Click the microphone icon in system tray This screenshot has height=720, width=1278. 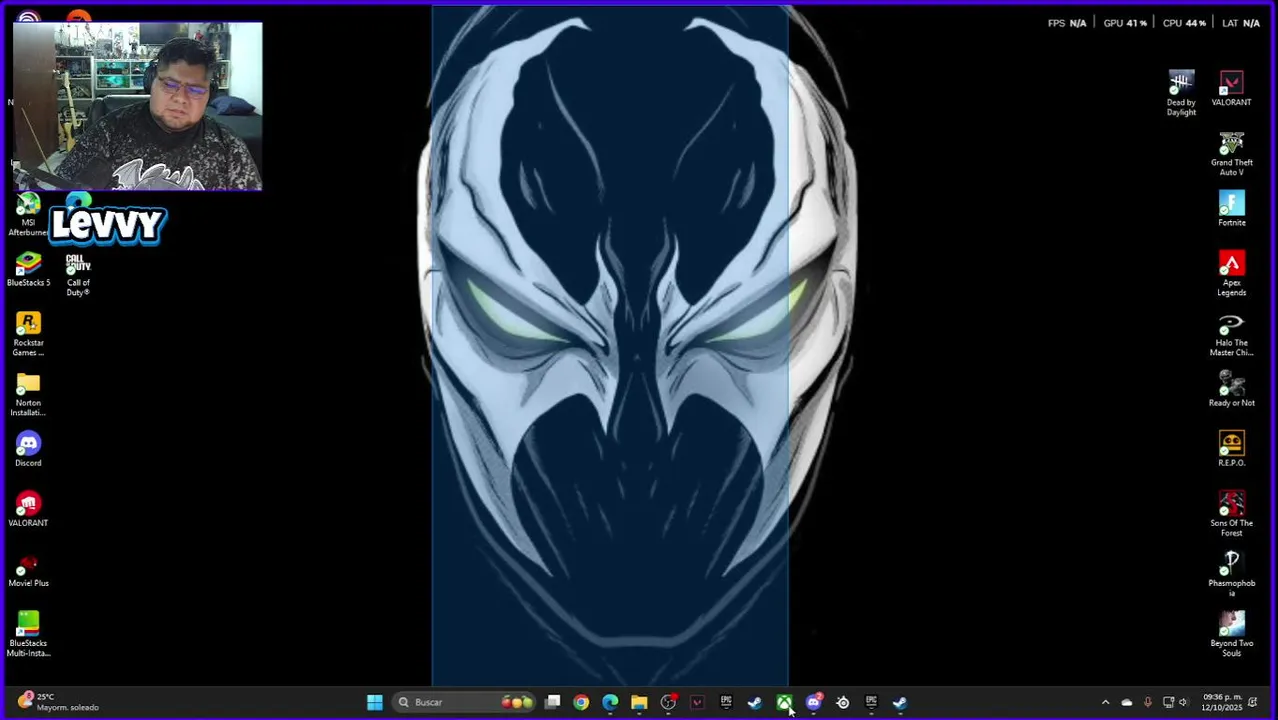pos(1148,703)
